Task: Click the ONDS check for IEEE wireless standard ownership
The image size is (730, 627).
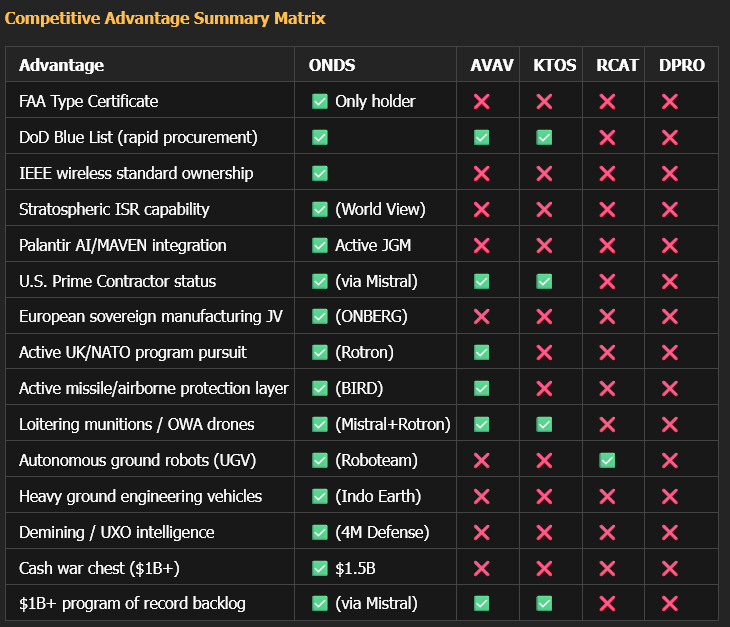Action: tap(320, 173)
